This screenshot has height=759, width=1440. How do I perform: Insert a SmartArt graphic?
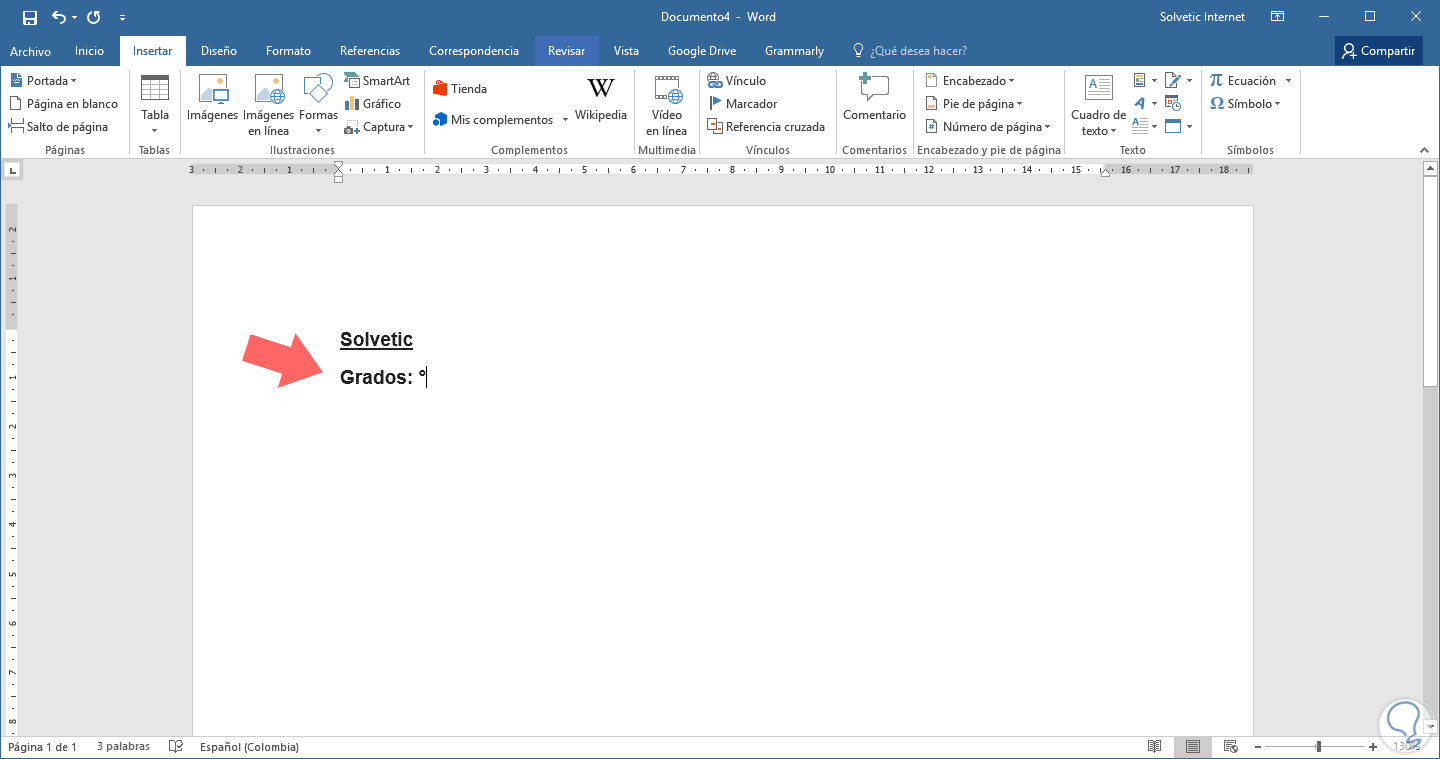point(377,81)
